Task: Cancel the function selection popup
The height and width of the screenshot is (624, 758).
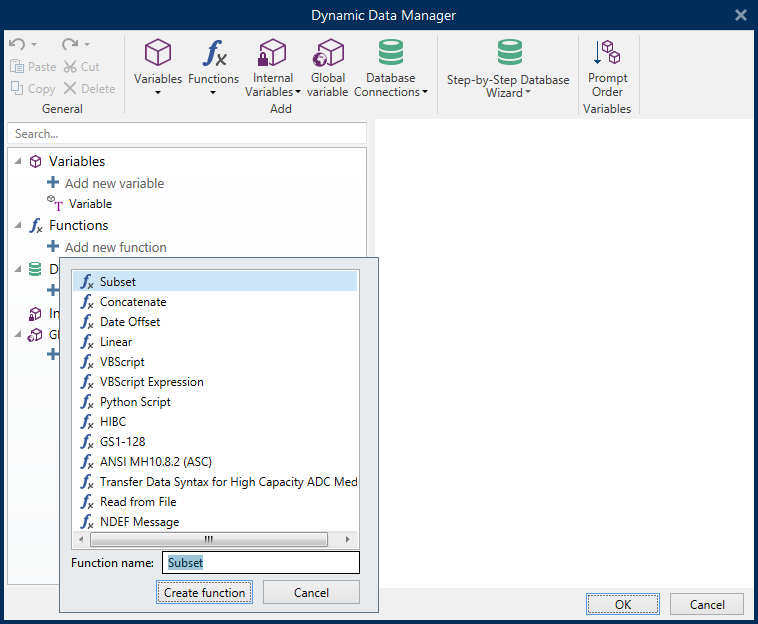Action: tap(311, 593)
